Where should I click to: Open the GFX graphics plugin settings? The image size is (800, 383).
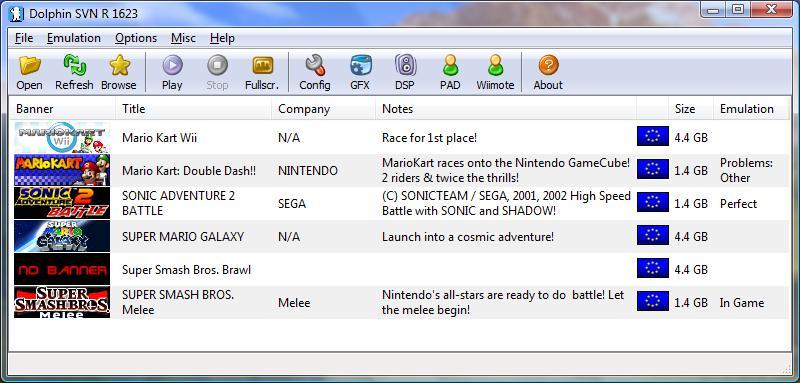[360, 65]
